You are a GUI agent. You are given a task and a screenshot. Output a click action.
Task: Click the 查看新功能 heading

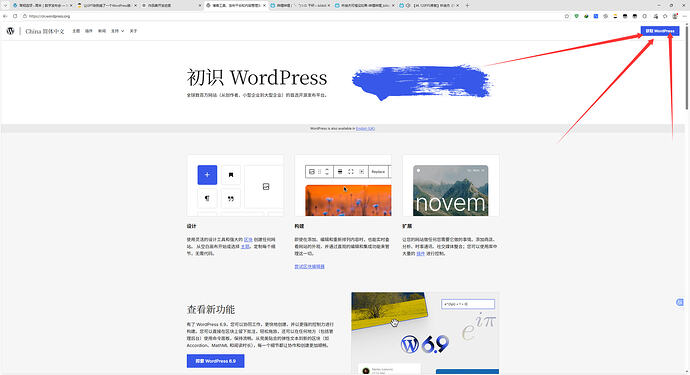coord(211,309)
